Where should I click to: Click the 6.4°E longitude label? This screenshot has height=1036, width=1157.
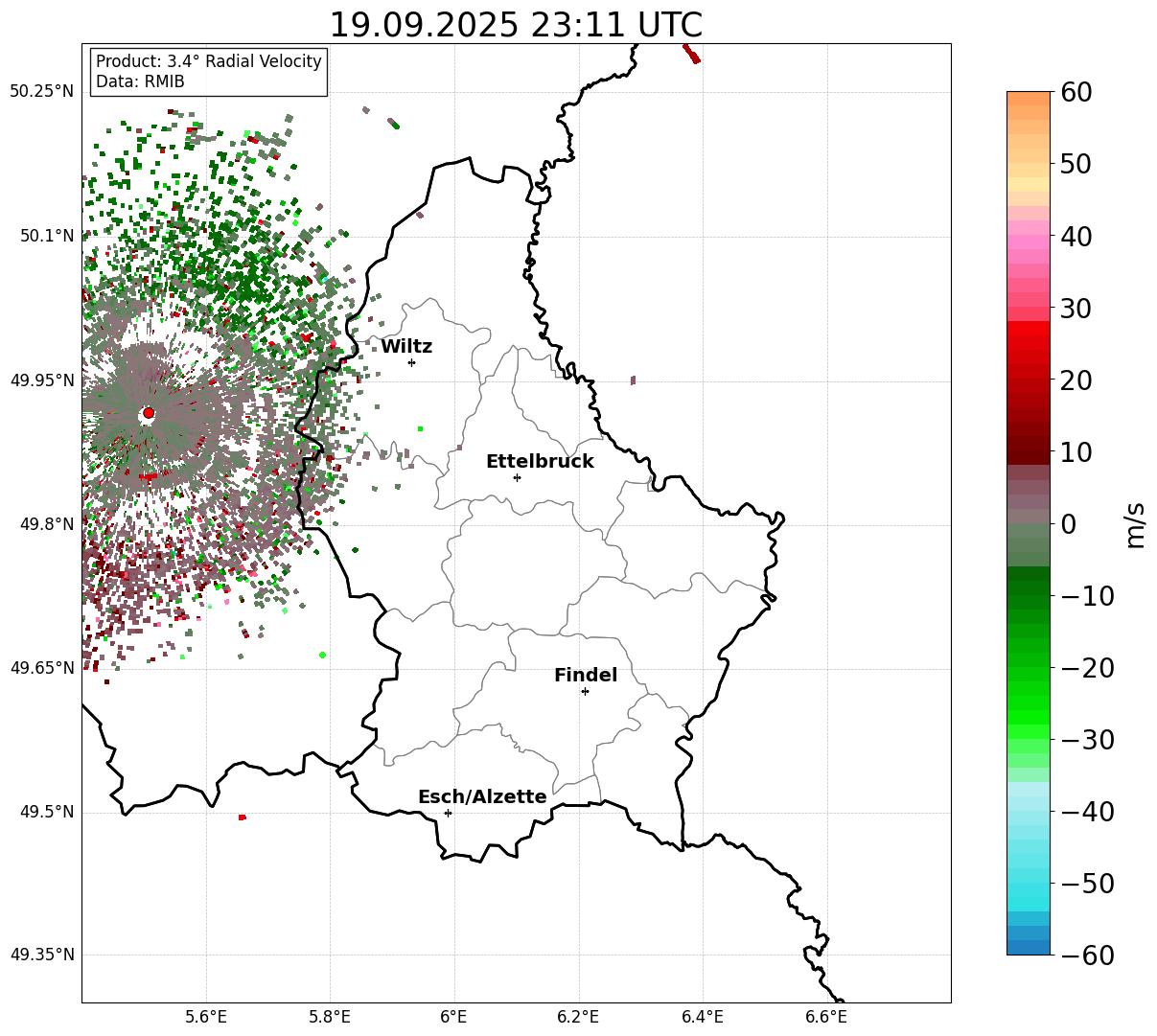coord(703,1017)
